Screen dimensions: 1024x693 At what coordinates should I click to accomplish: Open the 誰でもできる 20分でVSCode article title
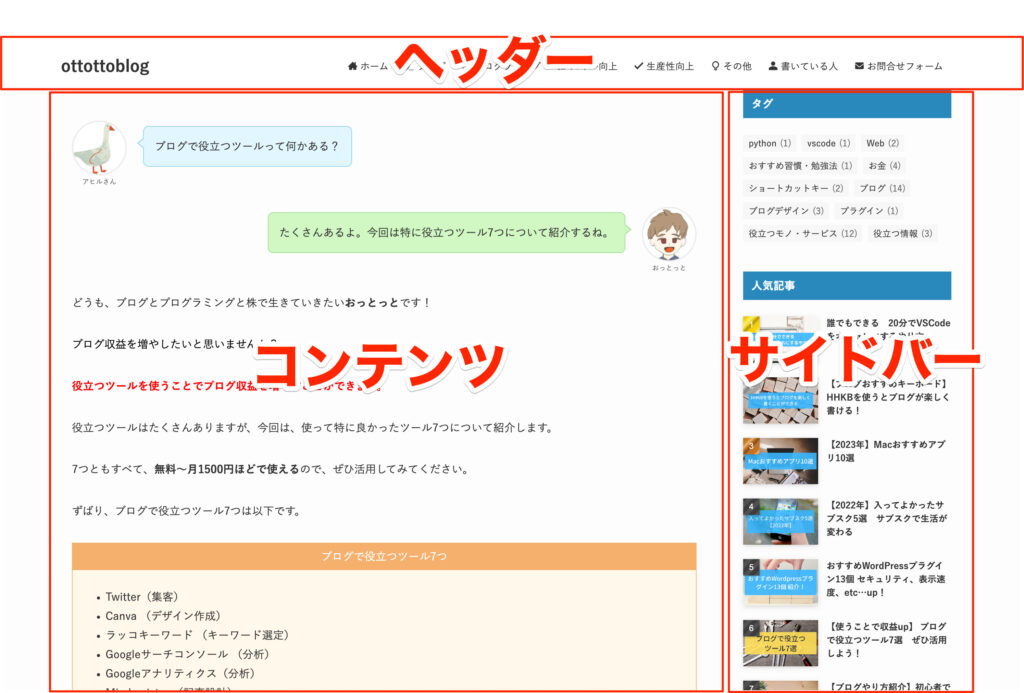pos(888,329)
